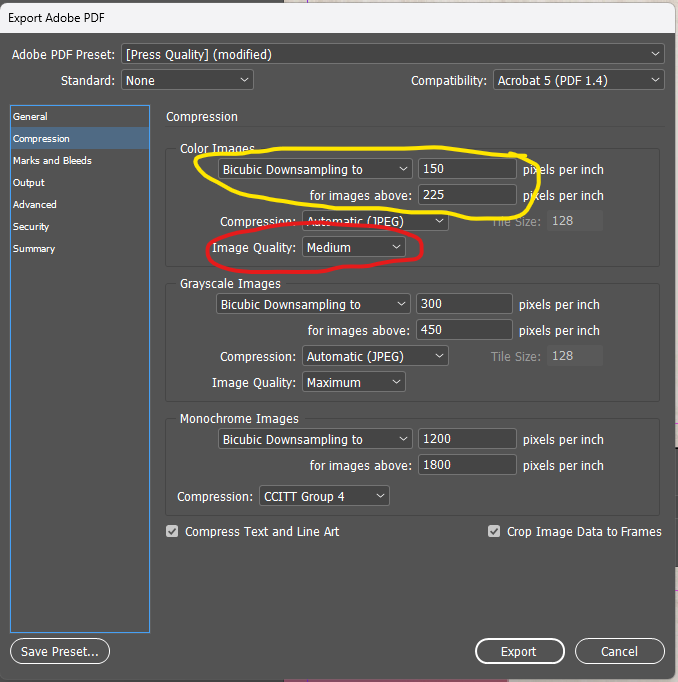The height and width of the screenshot is (682, 678).
Task: Toggle Crop Image Data to Frames checkbox
Action: tap(494, 532)
